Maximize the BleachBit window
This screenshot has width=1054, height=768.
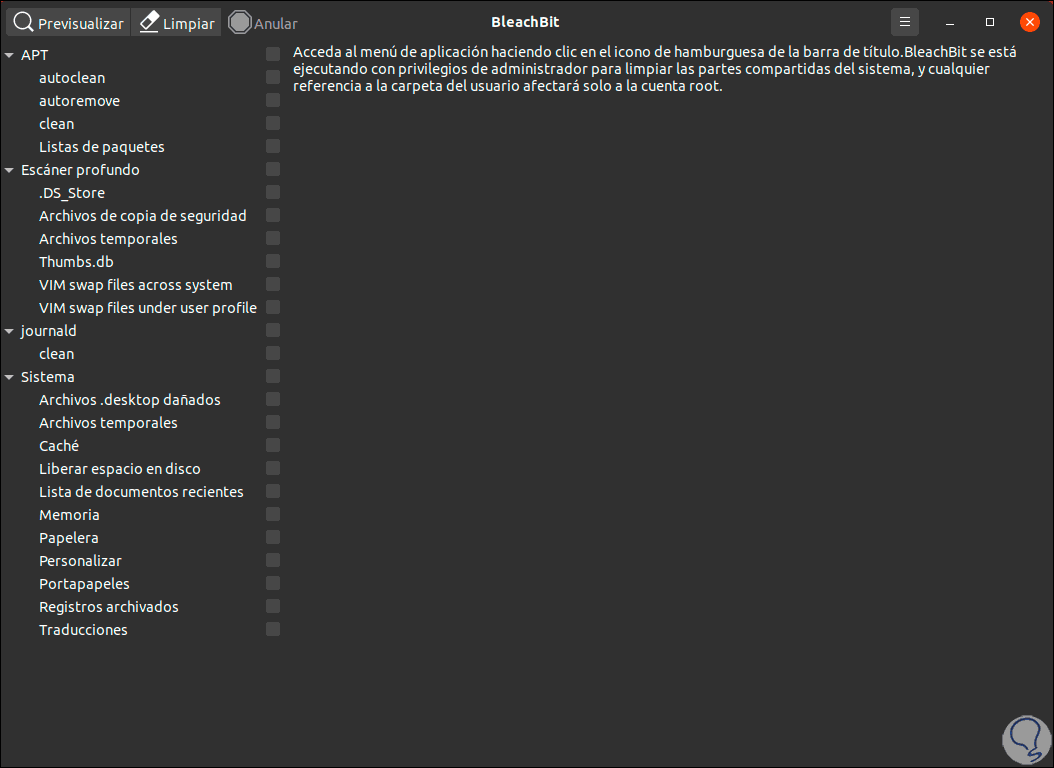[x=989, y=22]
